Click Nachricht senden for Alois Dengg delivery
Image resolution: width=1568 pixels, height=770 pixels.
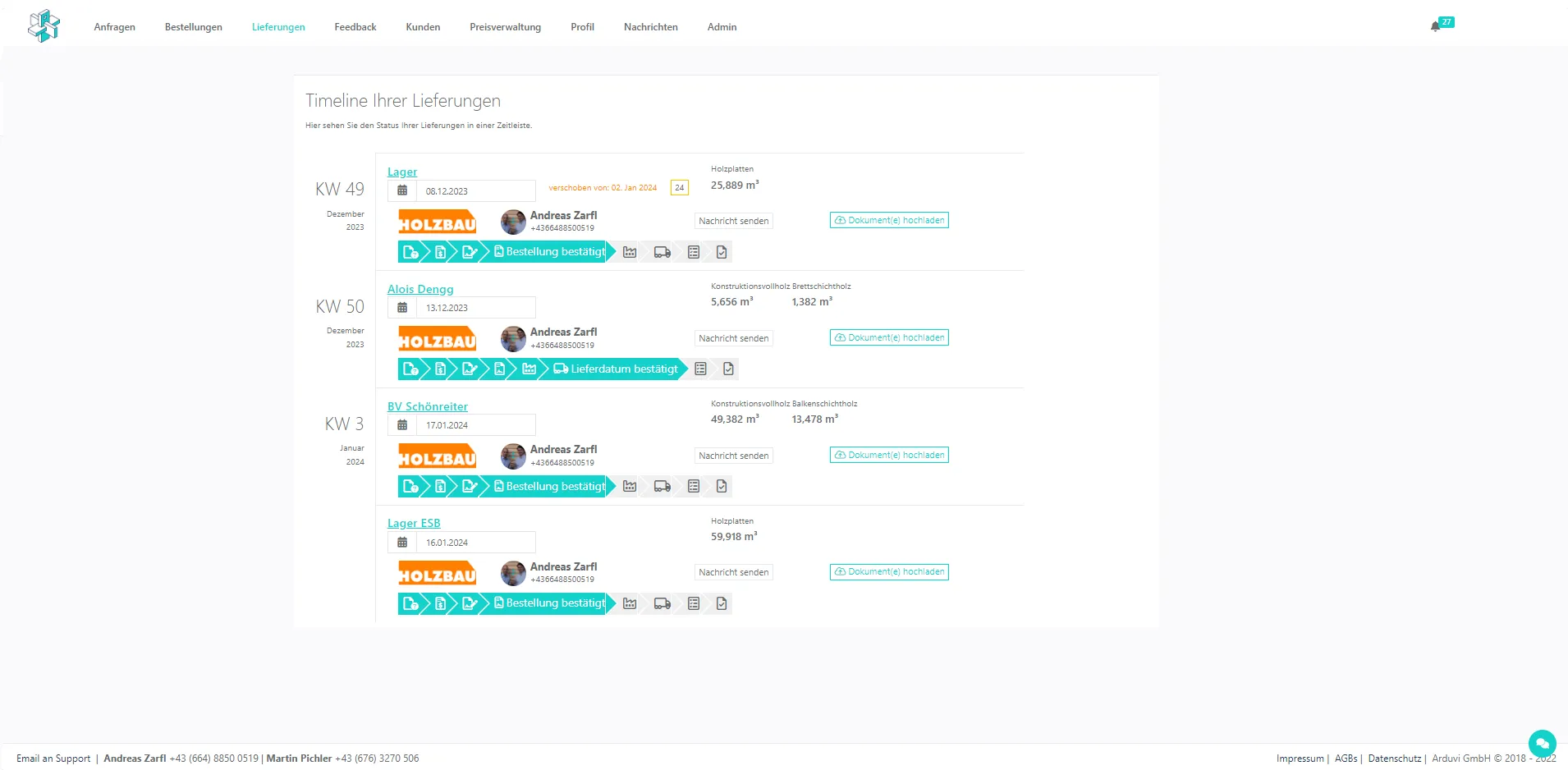(x=734, y=338)
